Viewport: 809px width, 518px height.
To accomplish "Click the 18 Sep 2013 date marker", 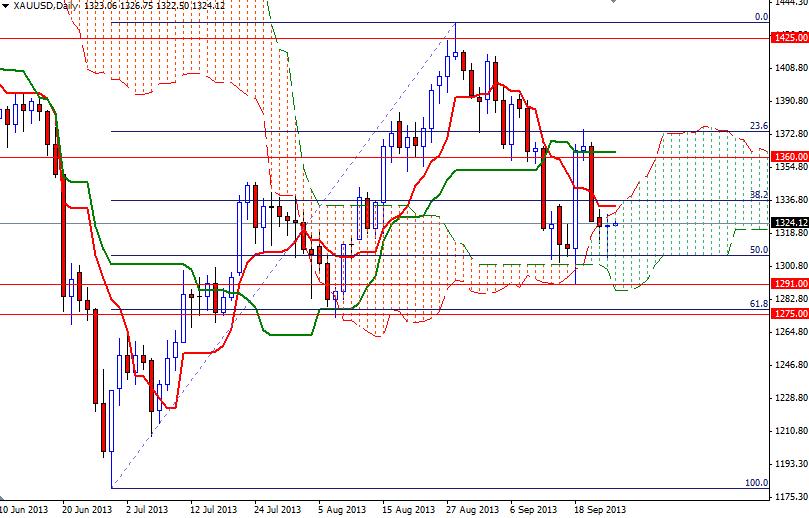I will (x=600, y=510).
